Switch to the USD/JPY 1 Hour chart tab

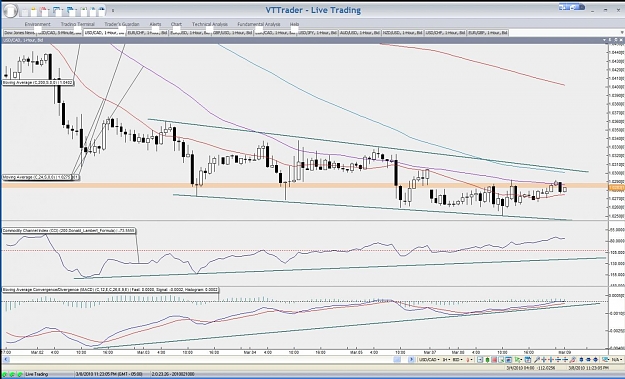tap(318, 33)
